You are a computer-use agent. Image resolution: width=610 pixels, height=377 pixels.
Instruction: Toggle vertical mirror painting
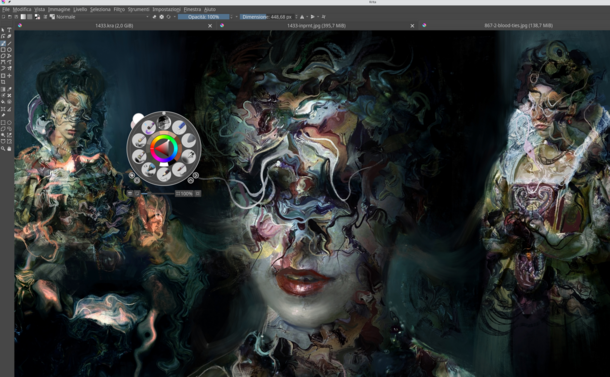[x=313, y=17]
